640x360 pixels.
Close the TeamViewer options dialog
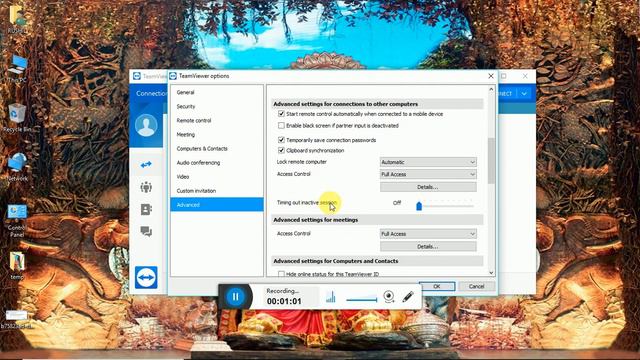[x=491, y=76]
